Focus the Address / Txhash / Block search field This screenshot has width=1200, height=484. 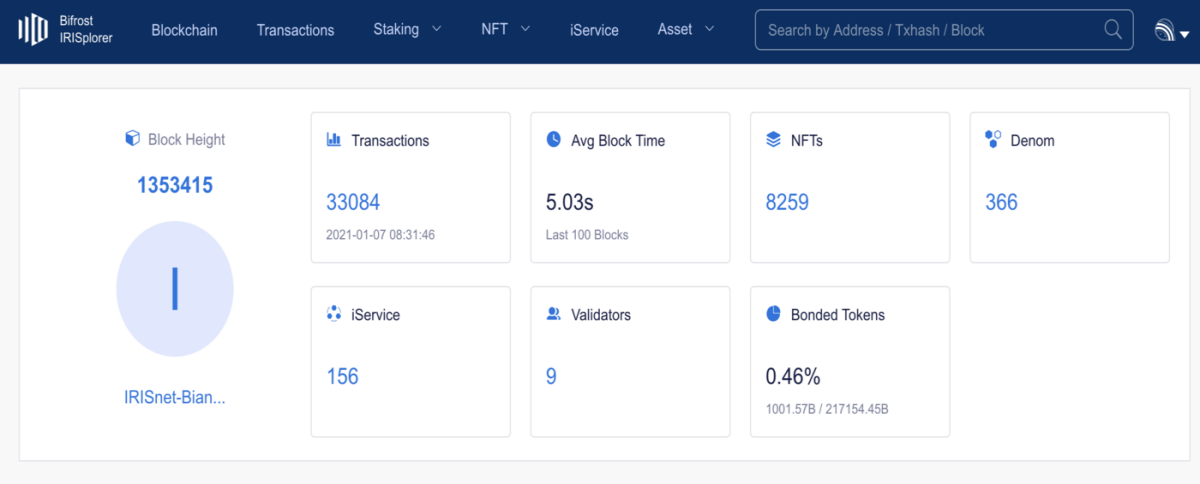(x=930, y=30)
